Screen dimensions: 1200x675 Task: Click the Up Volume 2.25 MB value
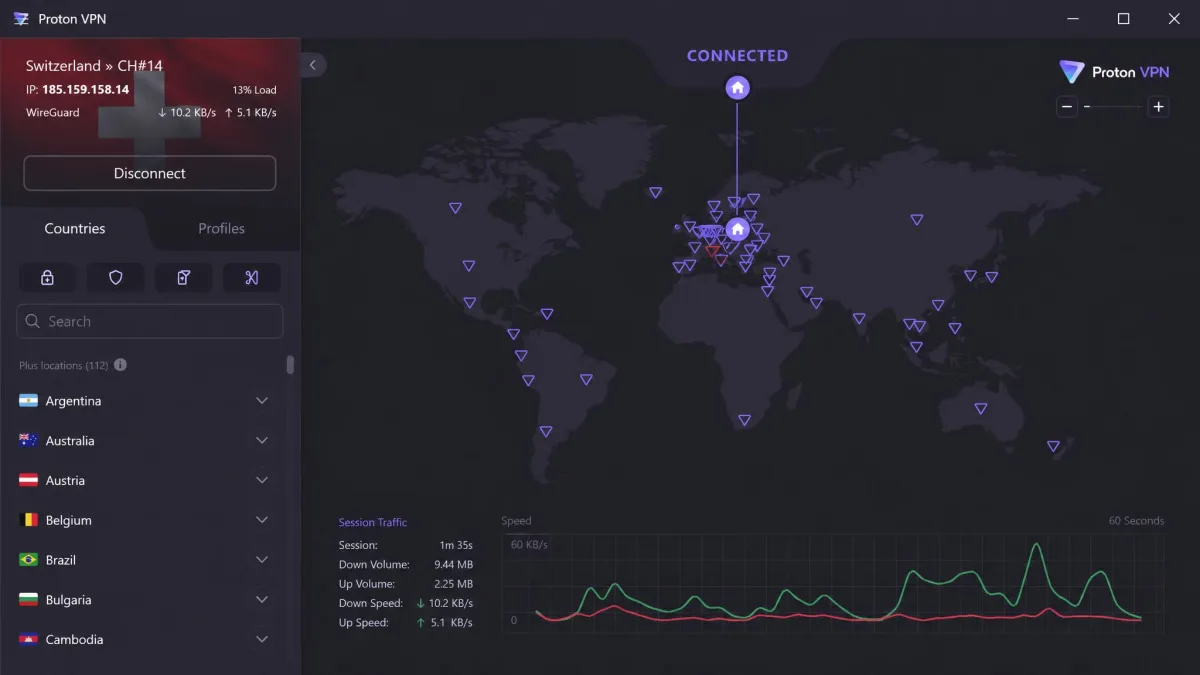[453, 584]
